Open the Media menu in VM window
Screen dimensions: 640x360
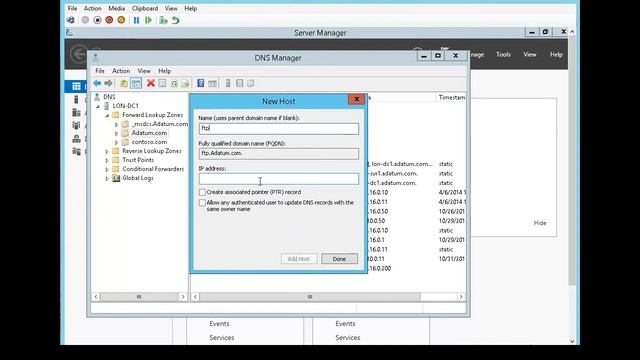[x=116, y=8]
